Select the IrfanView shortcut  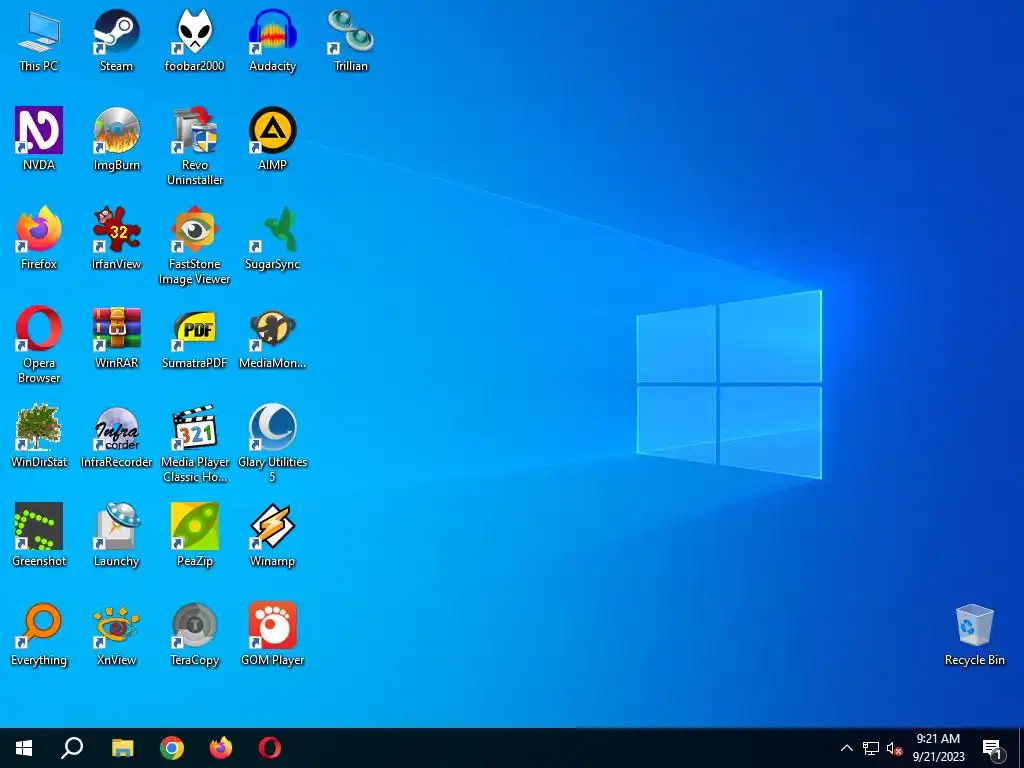116,238
